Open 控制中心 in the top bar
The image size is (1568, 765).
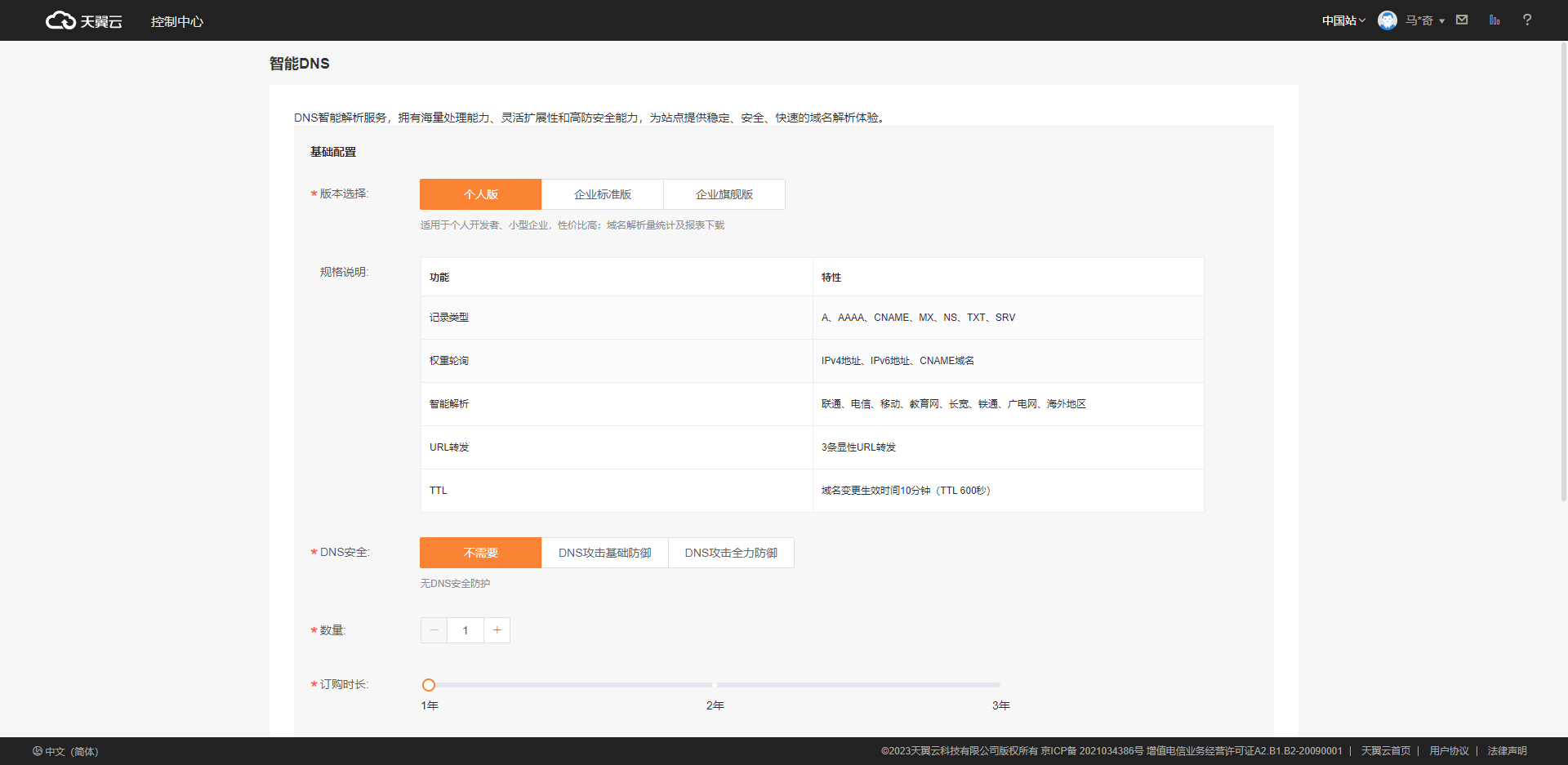(177, 21)
